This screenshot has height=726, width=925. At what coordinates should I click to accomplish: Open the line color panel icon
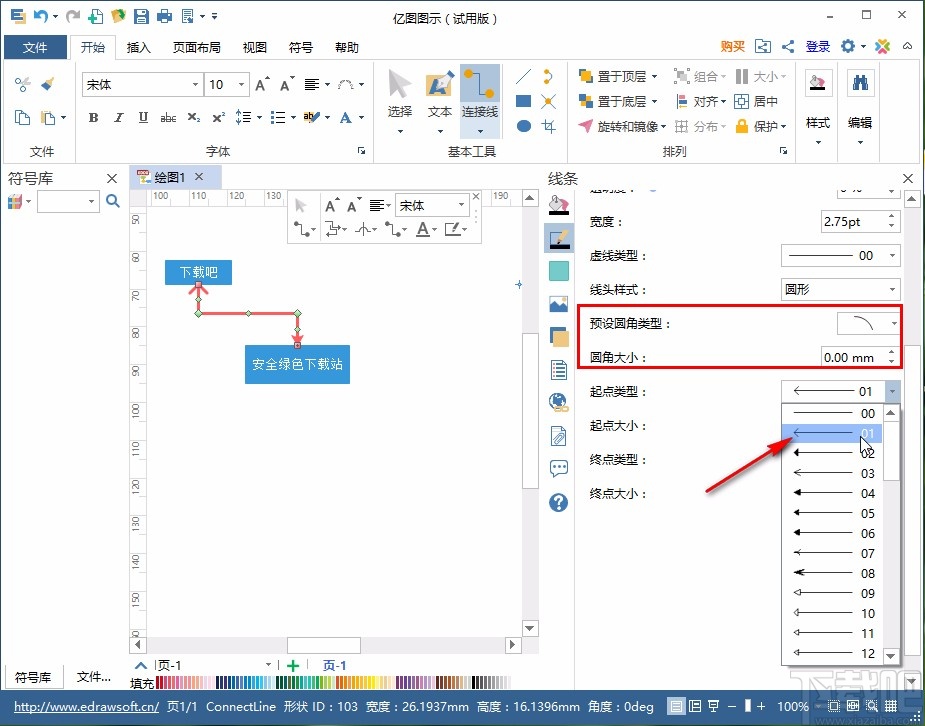click(x=559, y=238)
